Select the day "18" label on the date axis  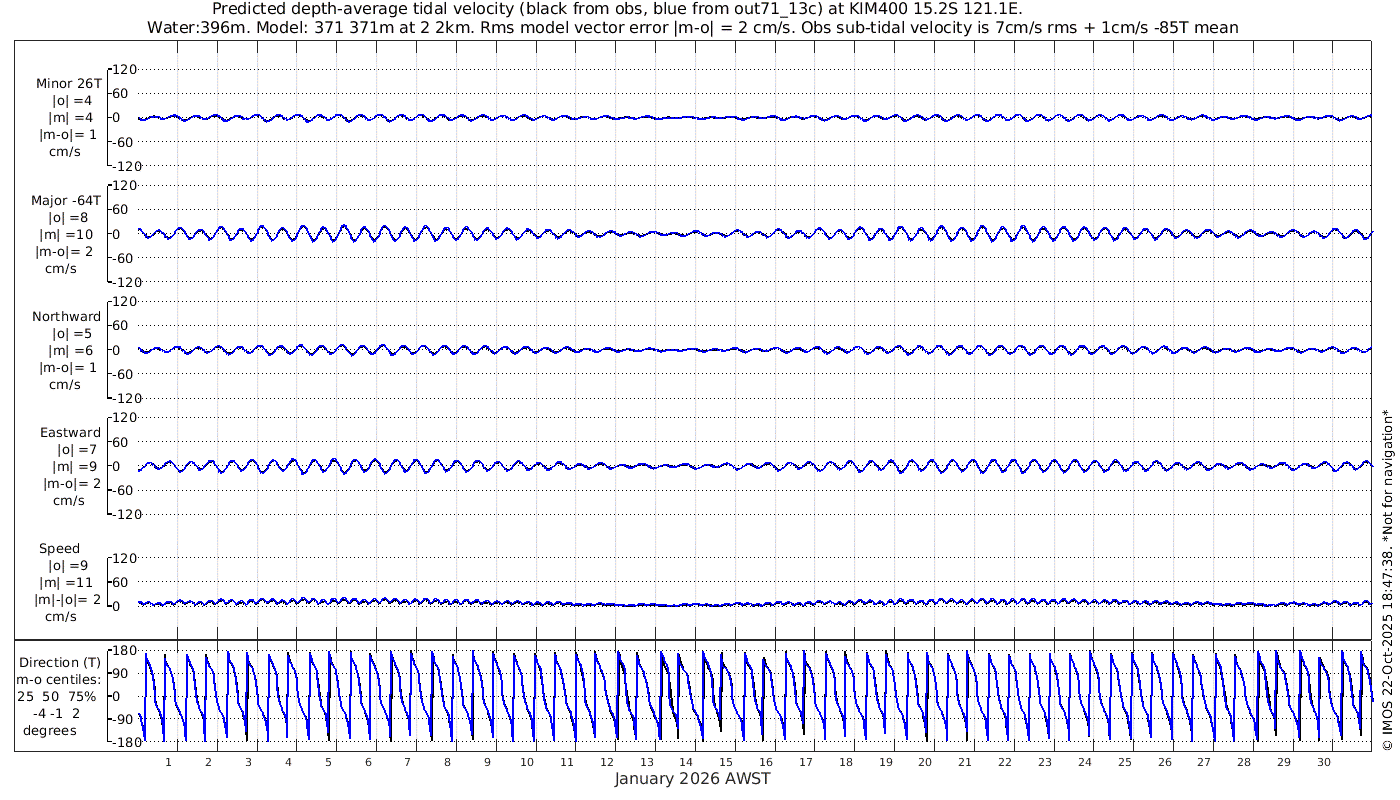[846, 762]
